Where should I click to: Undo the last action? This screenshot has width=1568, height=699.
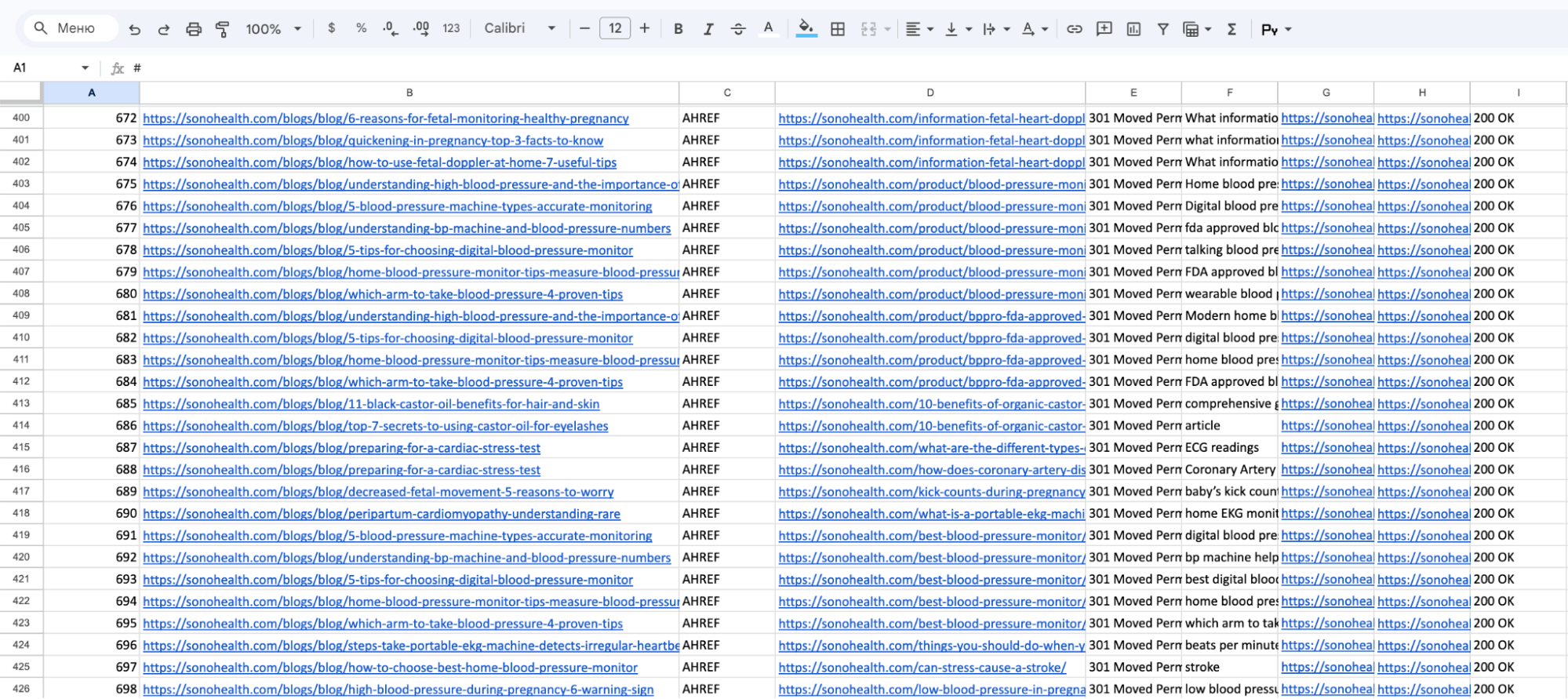[x=135, y=29]
